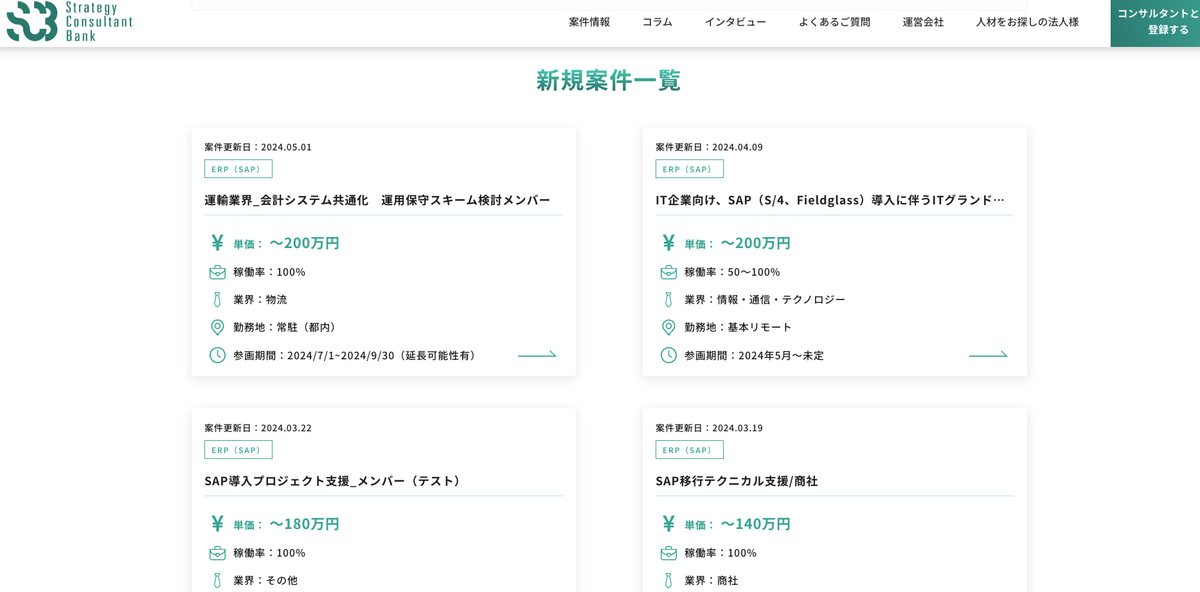Click briefcase icon beside 稼働率:50〜100%
The image size is (1200, 592).
(x=668, y=272)
